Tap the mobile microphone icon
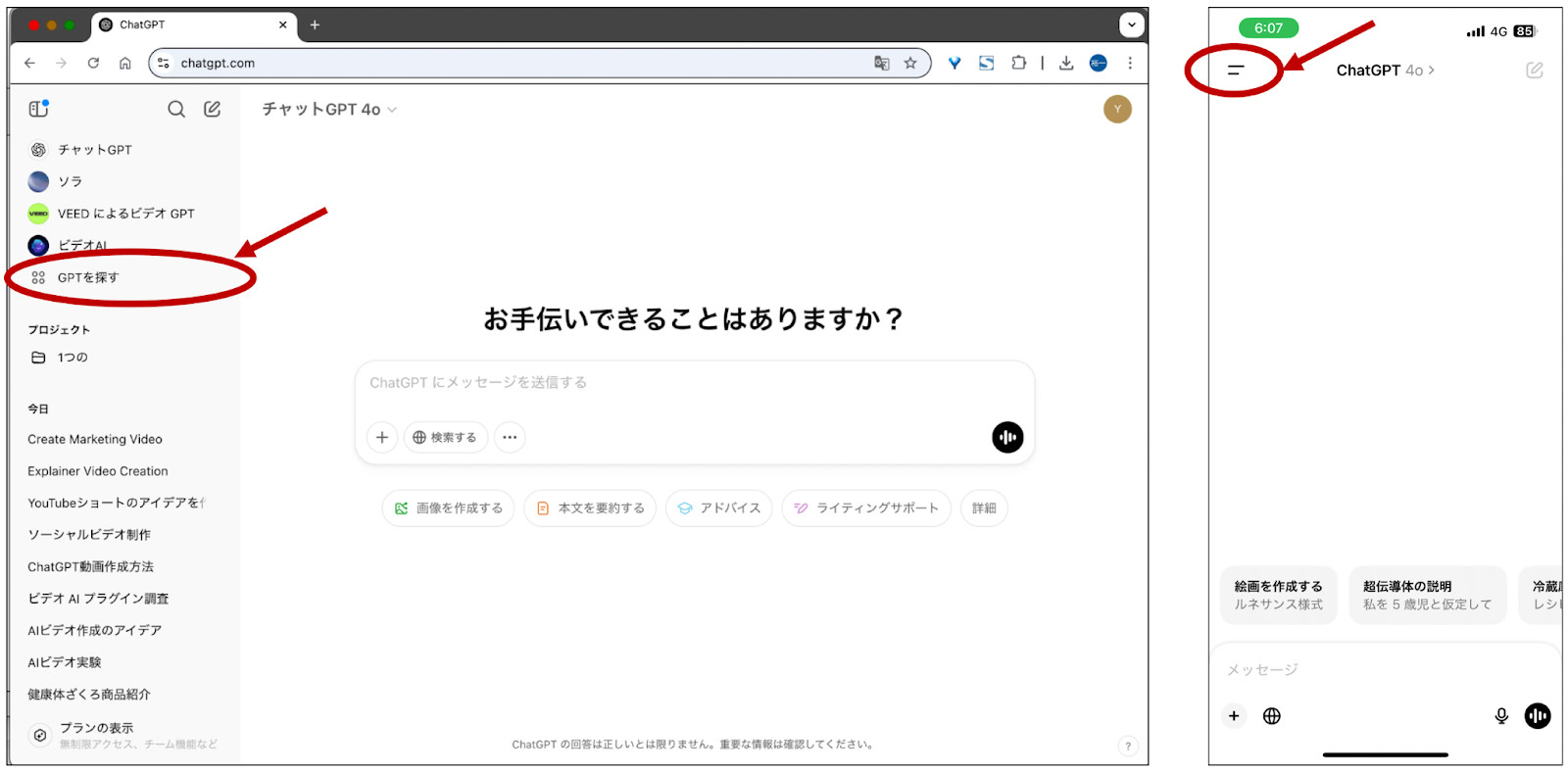Screen dimensions: 1568x772 pyautogui.click(x=1501, y=716)
